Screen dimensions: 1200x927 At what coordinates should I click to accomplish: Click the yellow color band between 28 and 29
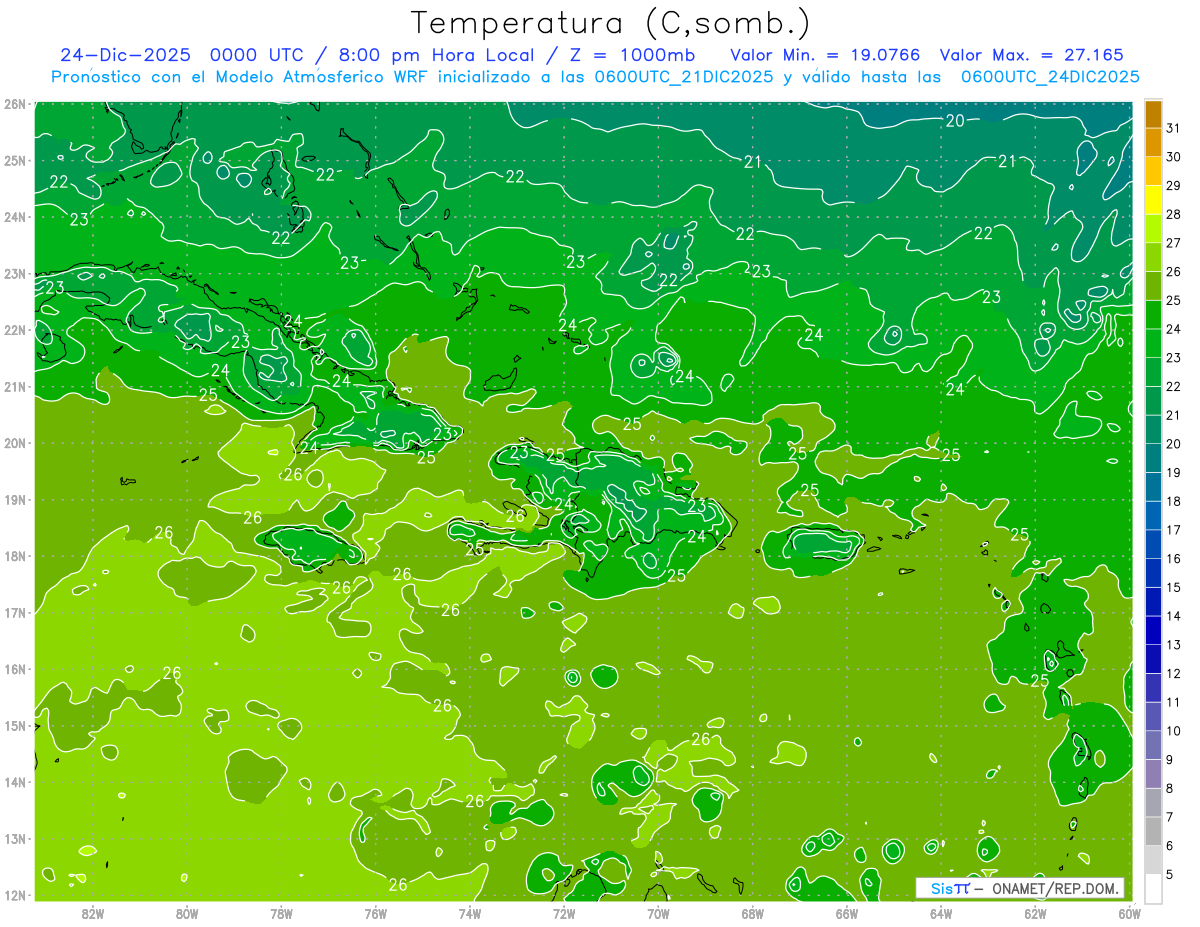click(1154, 200)
